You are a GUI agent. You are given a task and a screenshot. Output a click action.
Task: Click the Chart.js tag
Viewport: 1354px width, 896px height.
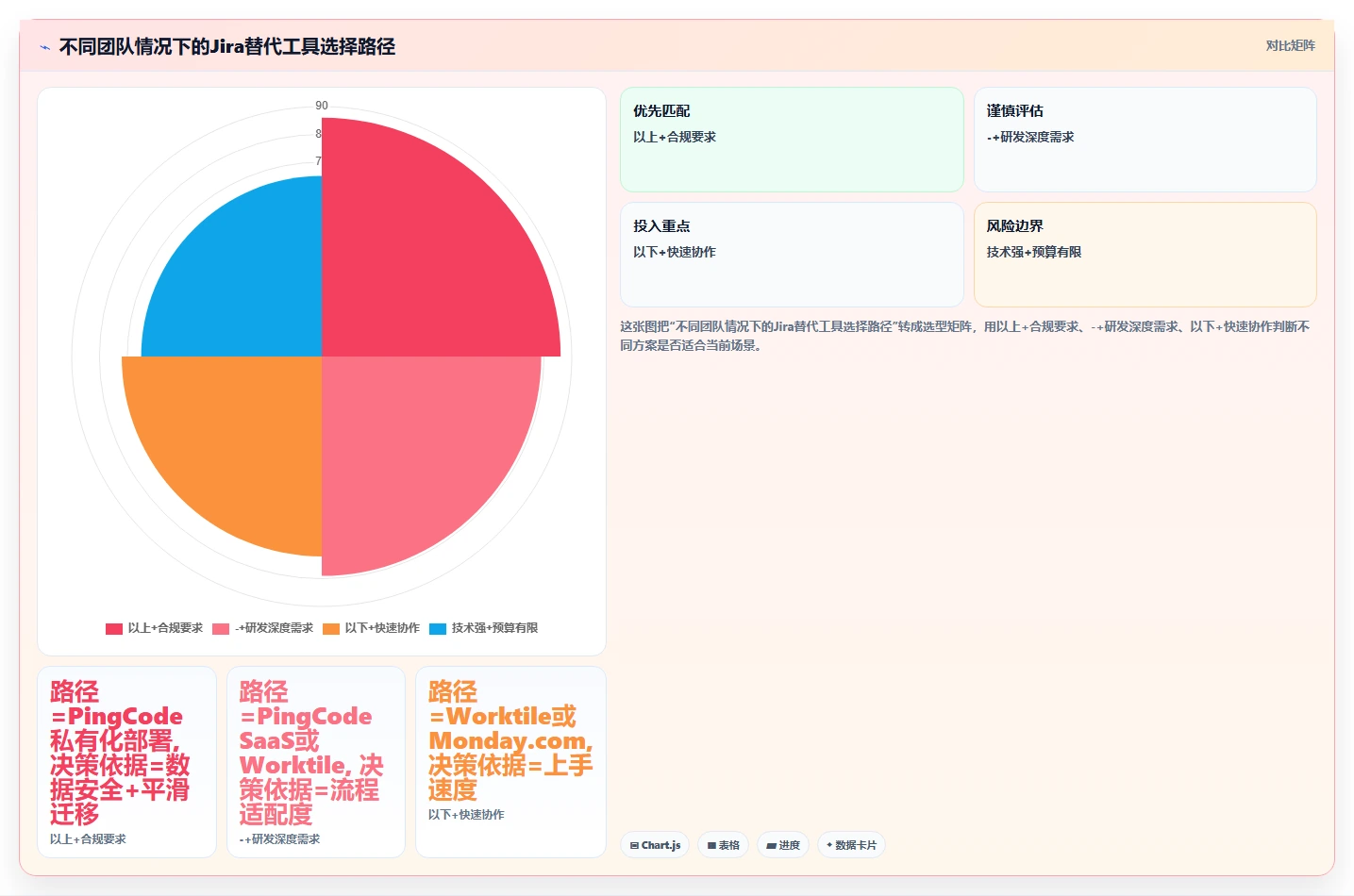[x=655, y=845]
